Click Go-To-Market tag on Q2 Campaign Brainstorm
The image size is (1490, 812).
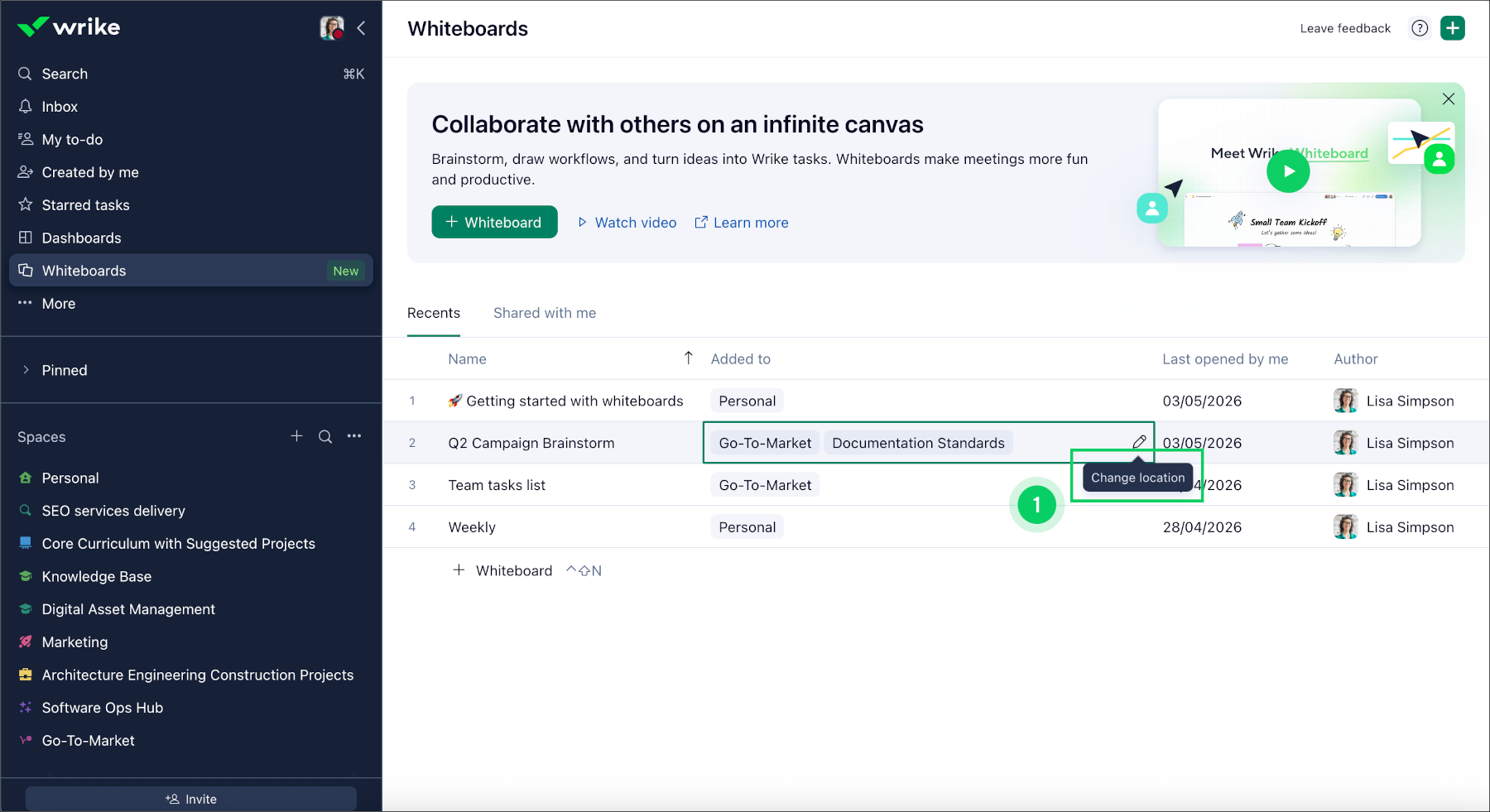tap(765, 443)
